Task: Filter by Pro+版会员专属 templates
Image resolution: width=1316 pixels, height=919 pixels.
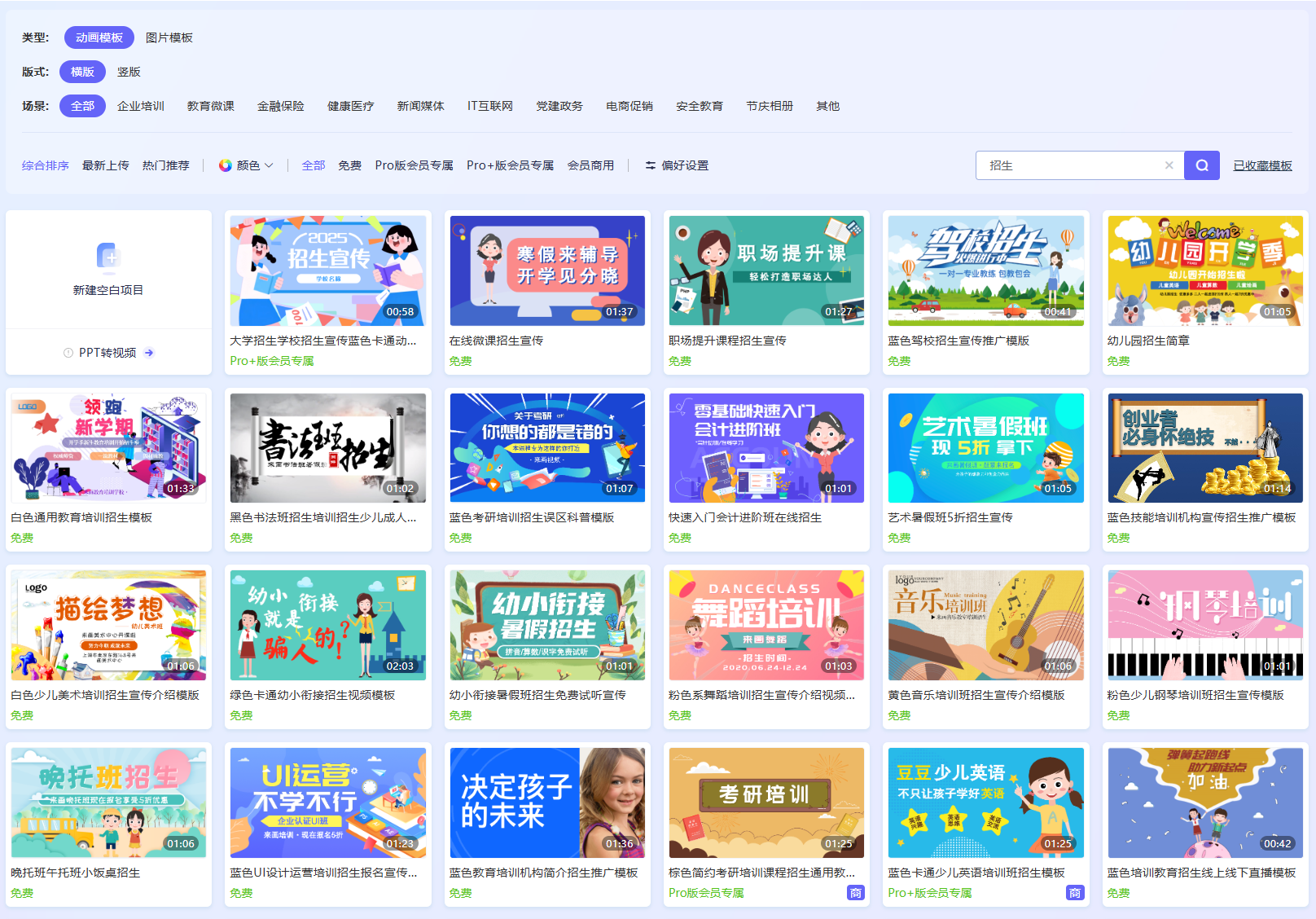Action: coord(511,165)
